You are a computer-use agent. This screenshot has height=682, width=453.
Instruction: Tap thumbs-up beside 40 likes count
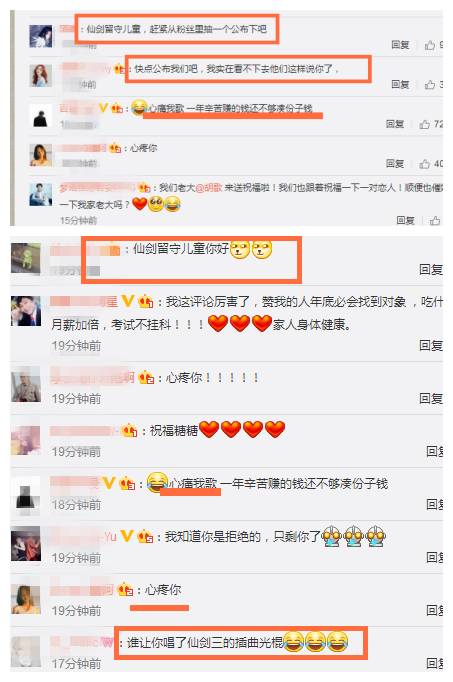[x=424, y=164]
